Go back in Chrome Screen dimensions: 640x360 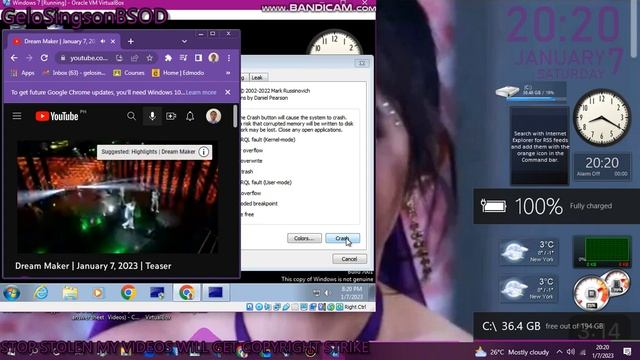coord(14,58)
